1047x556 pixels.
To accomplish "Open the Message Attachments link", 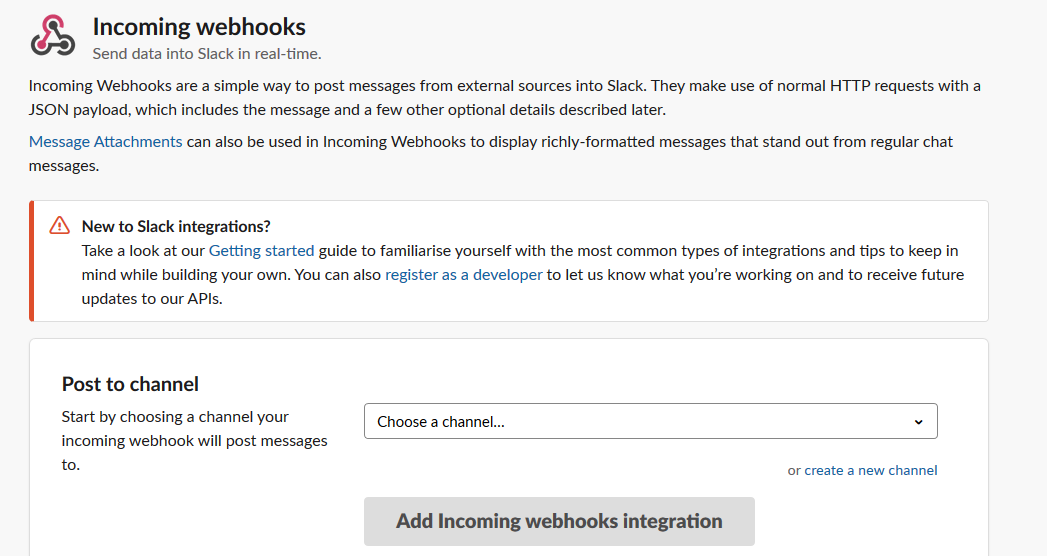I will pos(106,142).
